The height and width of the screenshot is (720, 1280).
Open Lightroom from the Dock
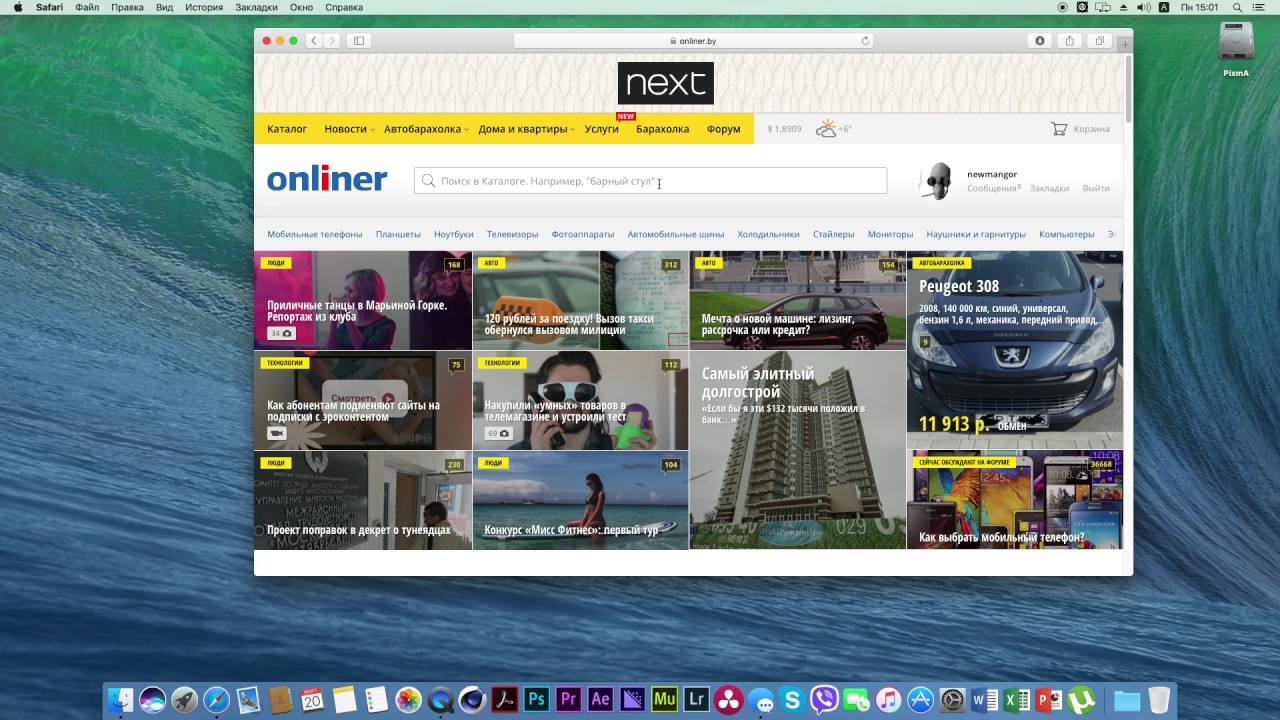click(x=696, y=700)
